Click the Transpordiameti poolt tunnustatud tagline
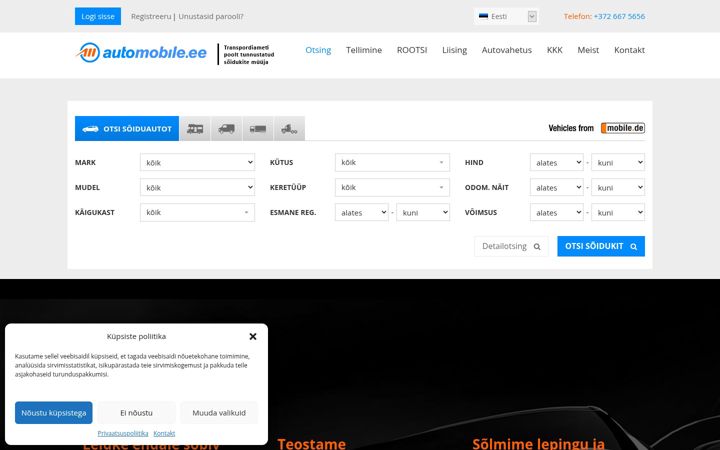Screen dimensions: 720x450 coord(248,54)
